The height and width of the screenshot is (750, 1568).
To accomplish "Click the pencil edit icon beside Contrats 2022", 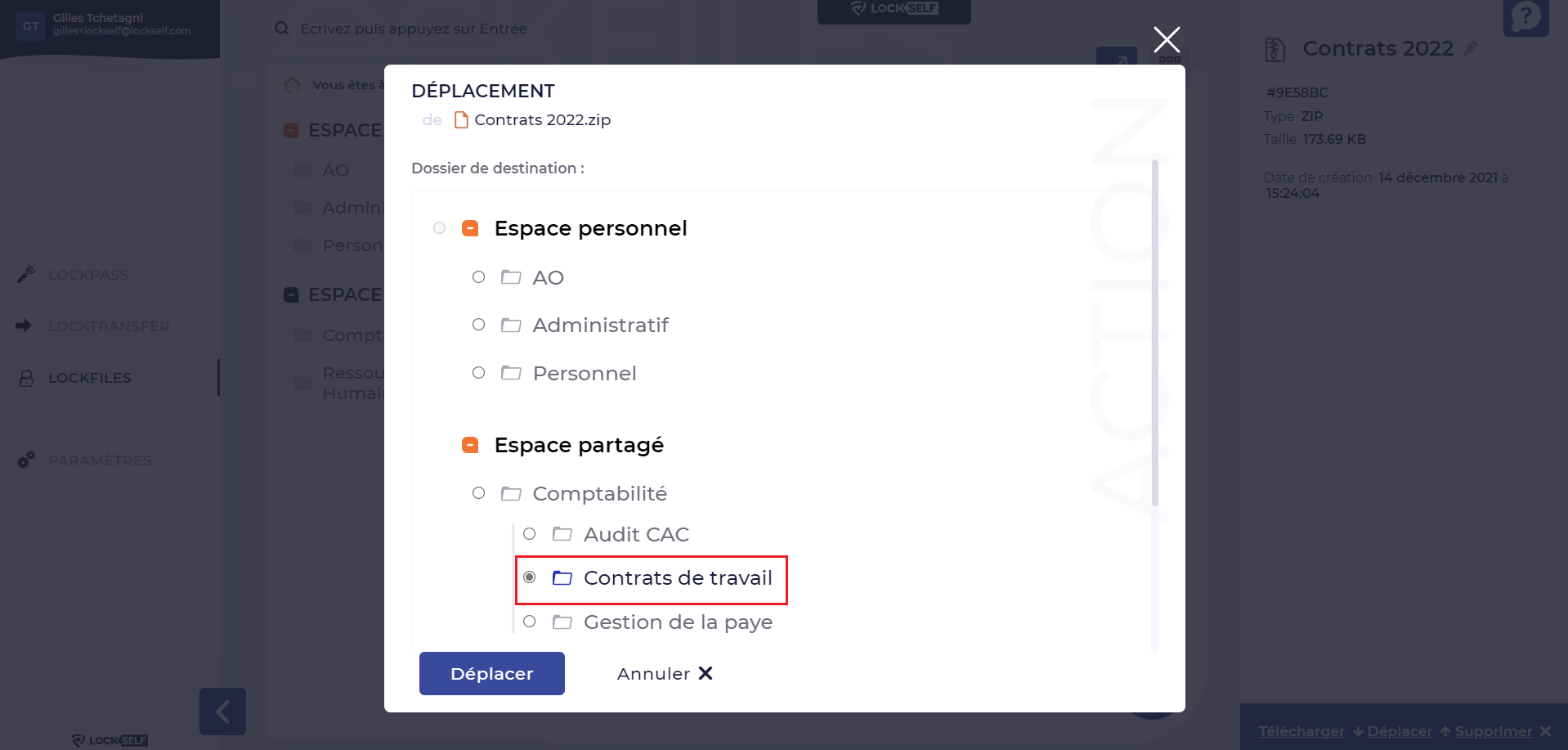I will point(1471,49).
